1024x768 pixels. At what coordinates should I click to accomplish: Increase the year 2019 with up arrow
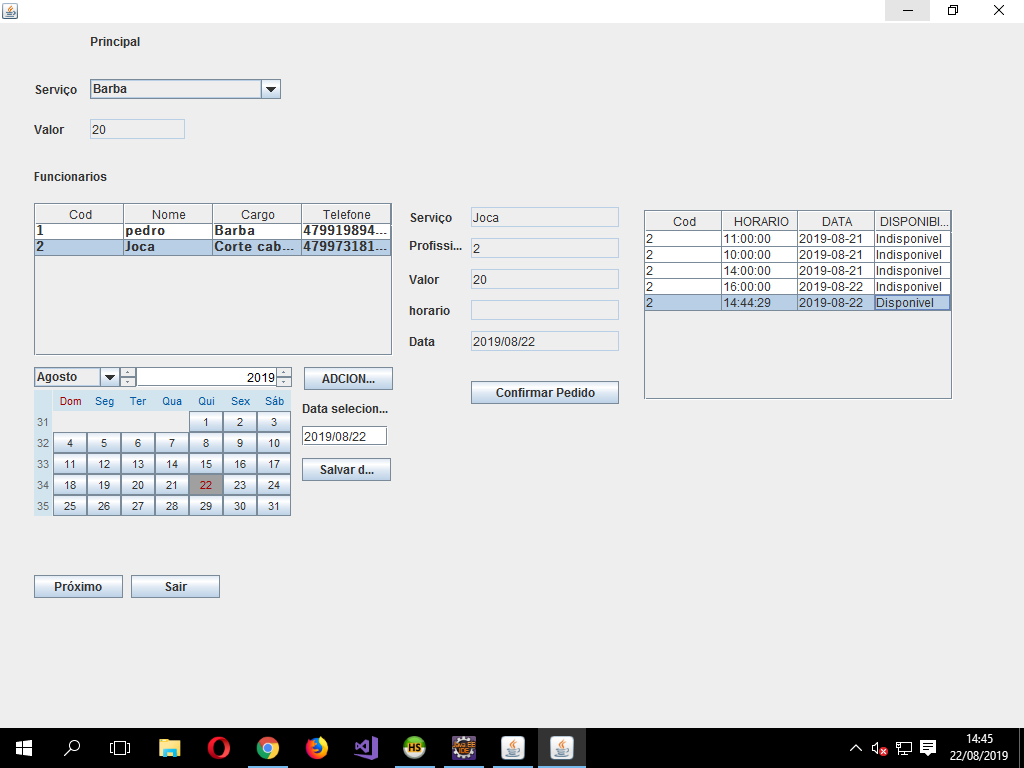(284, 373)
